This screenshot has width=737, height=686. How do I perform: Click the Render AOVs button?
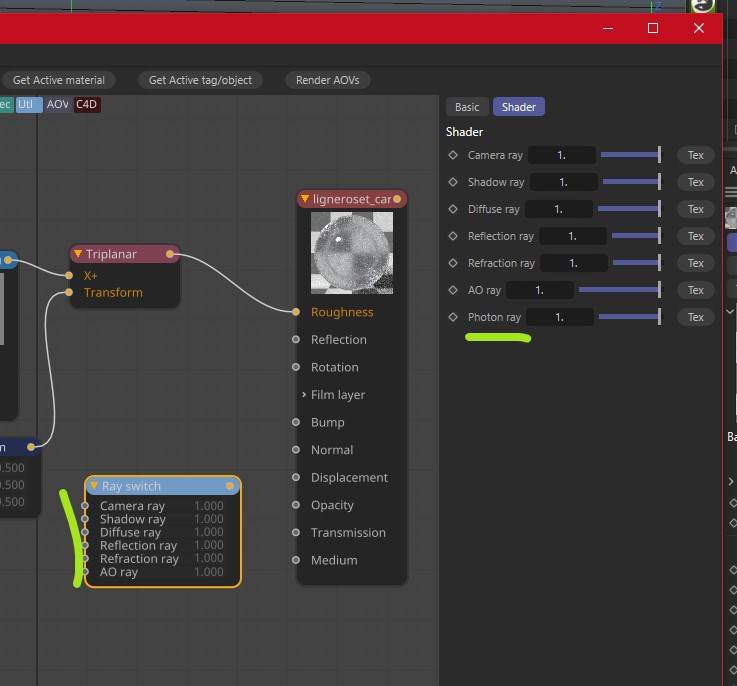click(x=328, y=80)
